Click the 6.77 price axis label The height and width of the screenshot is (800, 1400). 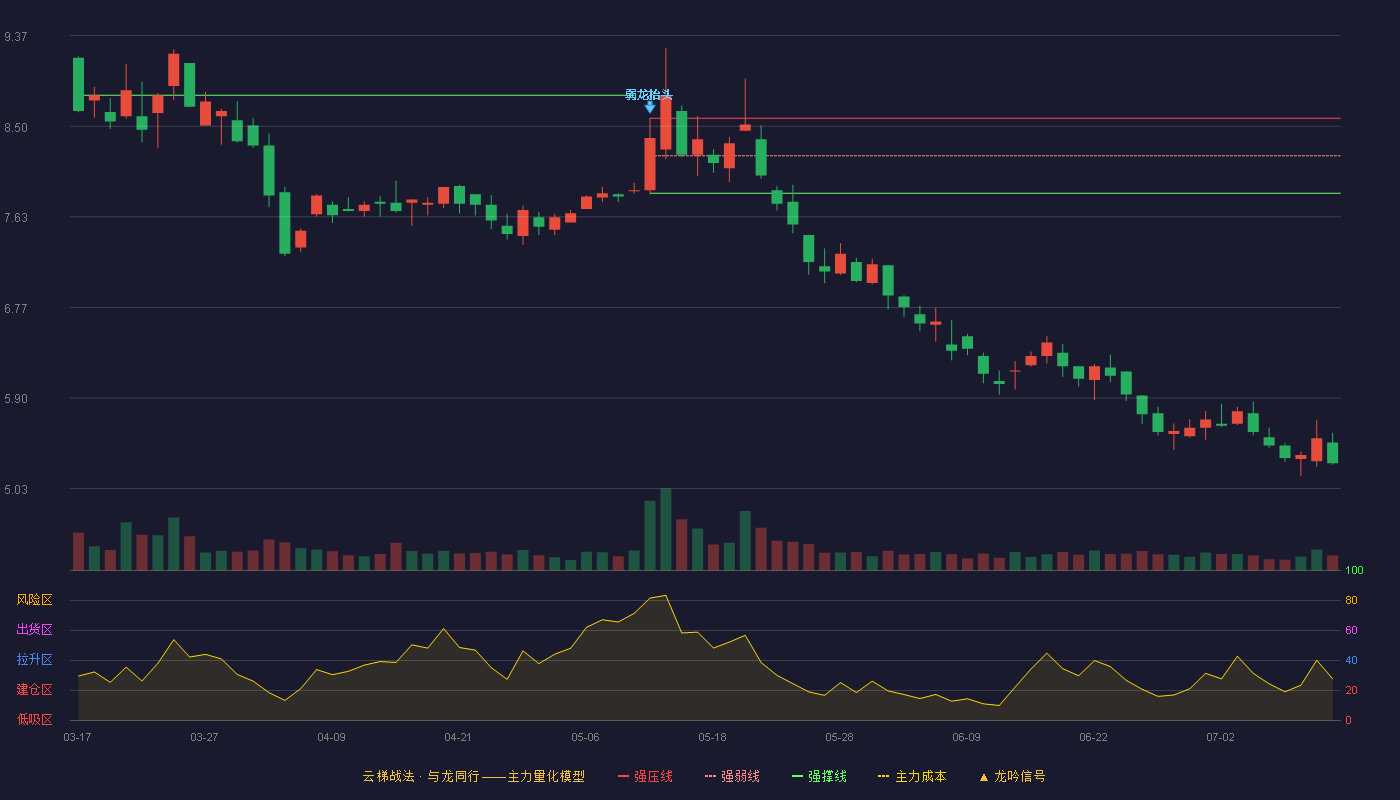pos(15,309)
